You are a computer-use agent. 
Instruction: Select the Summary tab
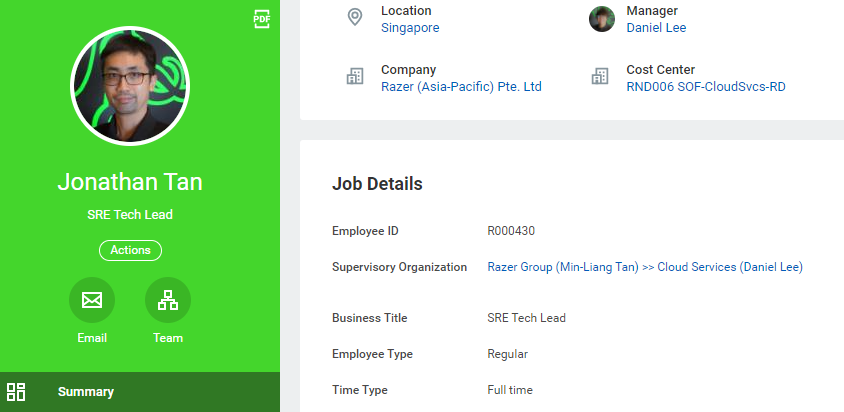pyautogui.click(x=140, y=392)
